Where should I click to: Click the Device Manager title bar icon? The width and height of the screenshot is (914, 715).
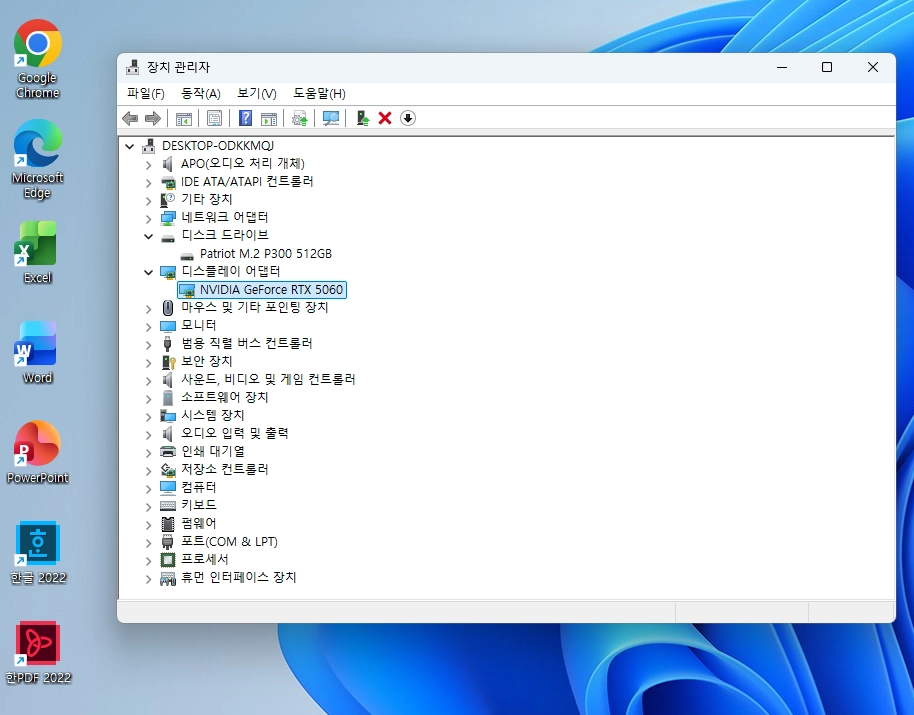click(x=133, y=67)
